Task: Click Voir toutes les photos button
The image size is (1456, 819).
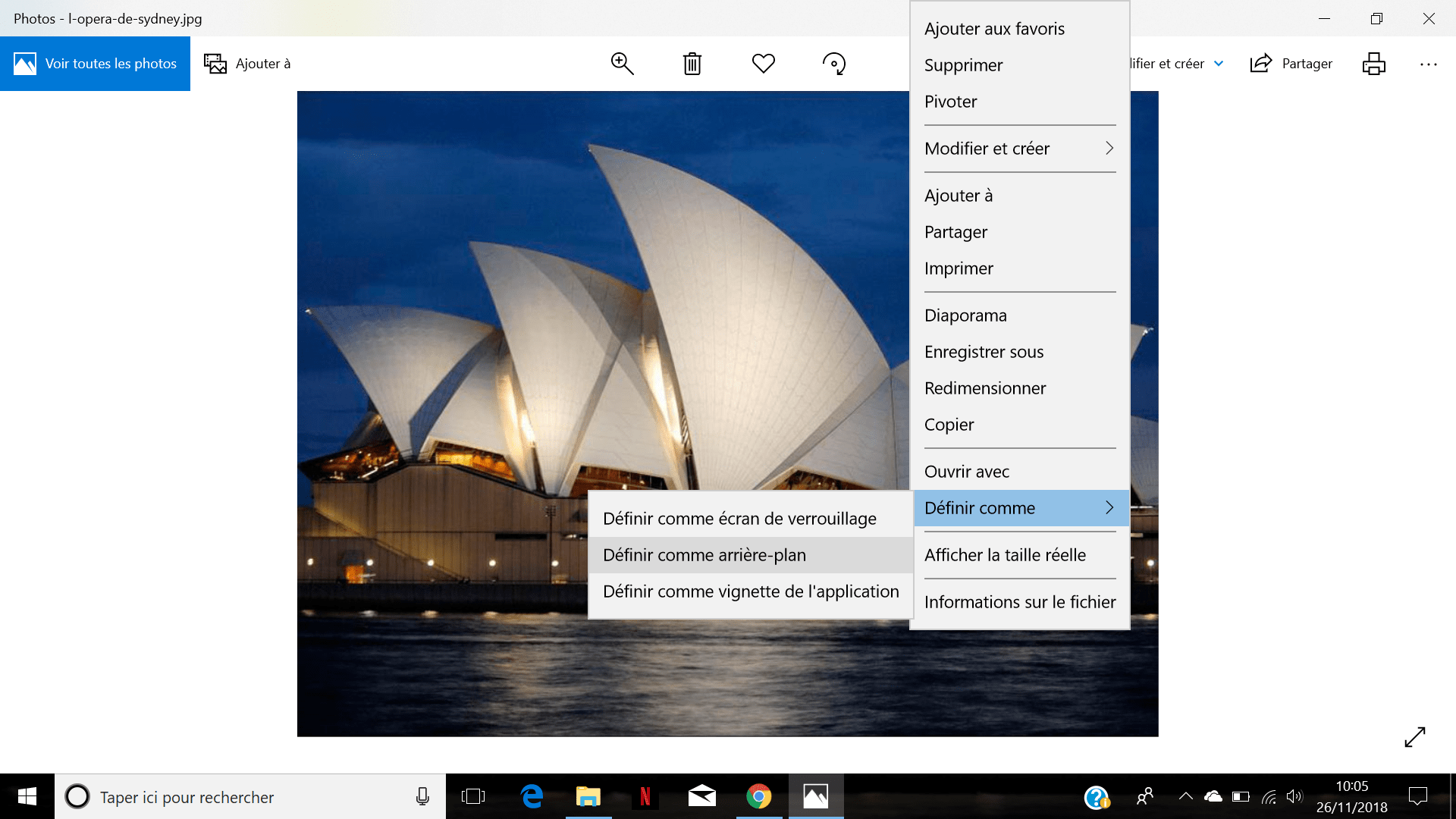Action: 96,64
